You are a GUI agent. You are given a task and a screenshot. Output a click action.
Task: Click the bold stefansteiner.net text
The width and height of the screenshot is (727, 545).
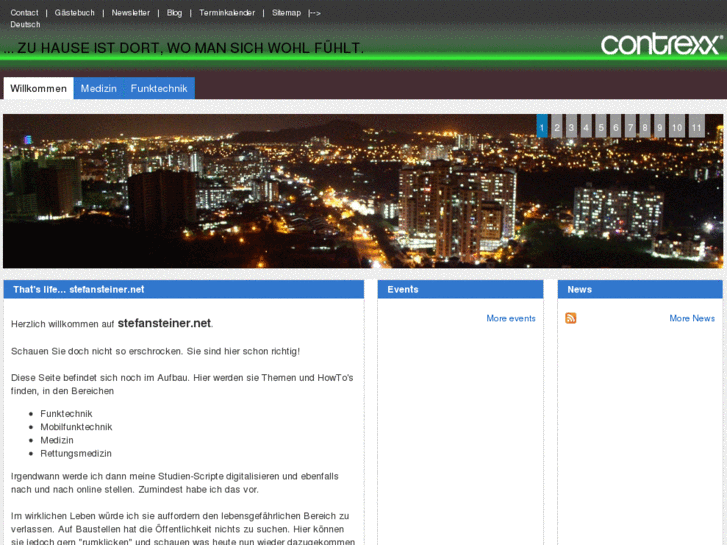(164, 323)
